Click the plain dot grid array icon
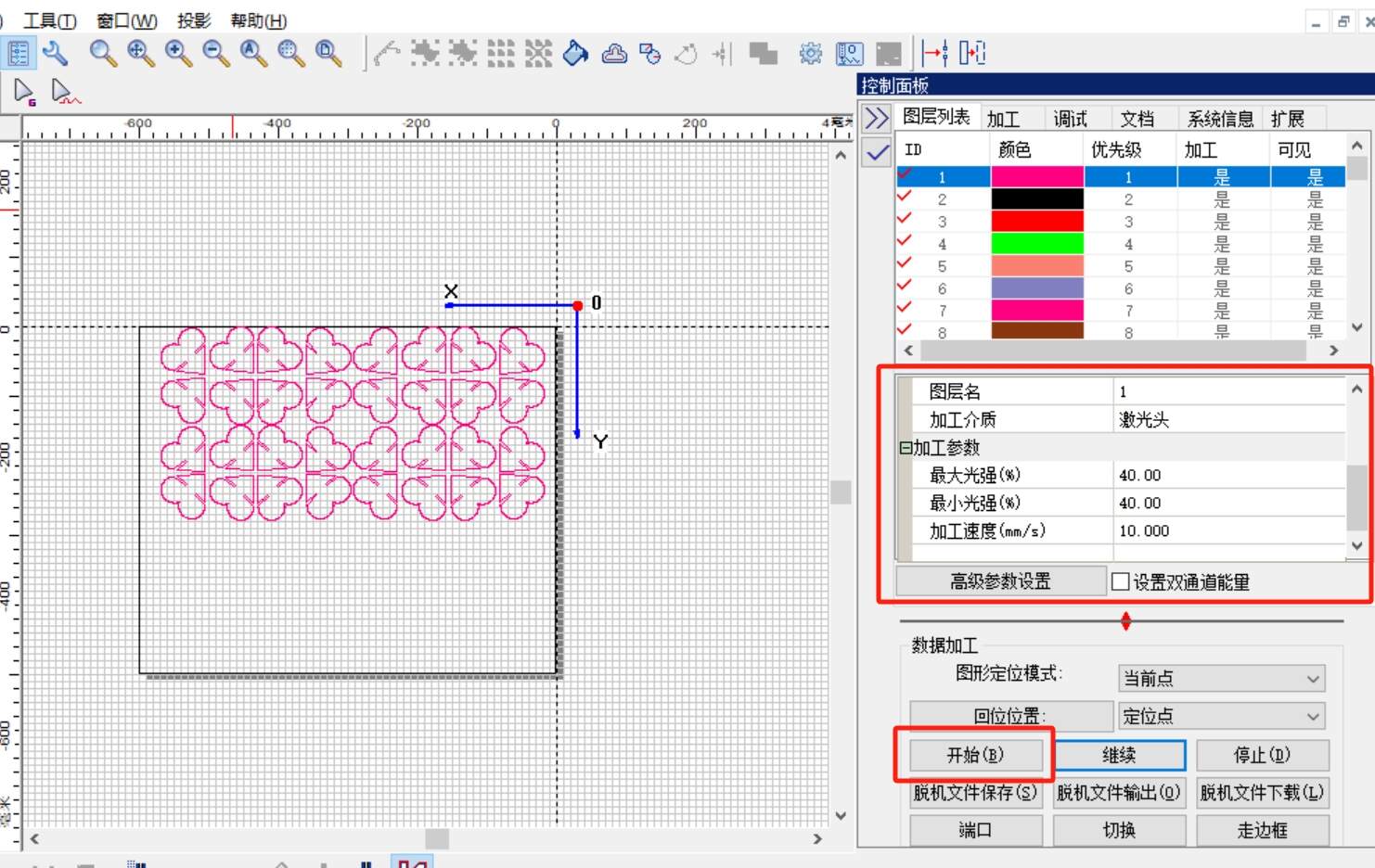 coord(501,54)
